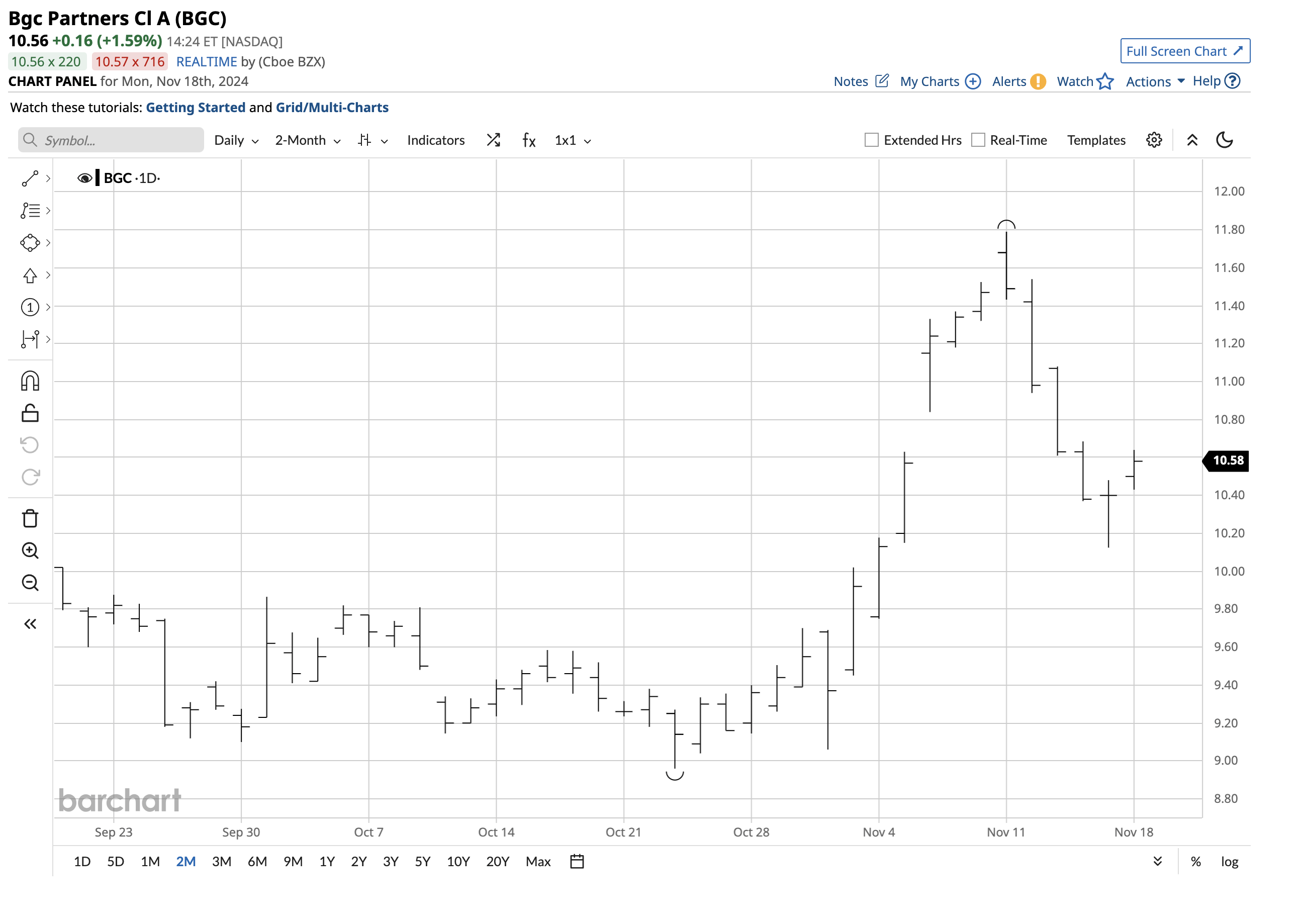Select the 1Y time range tab

click(x=327, y=862)
